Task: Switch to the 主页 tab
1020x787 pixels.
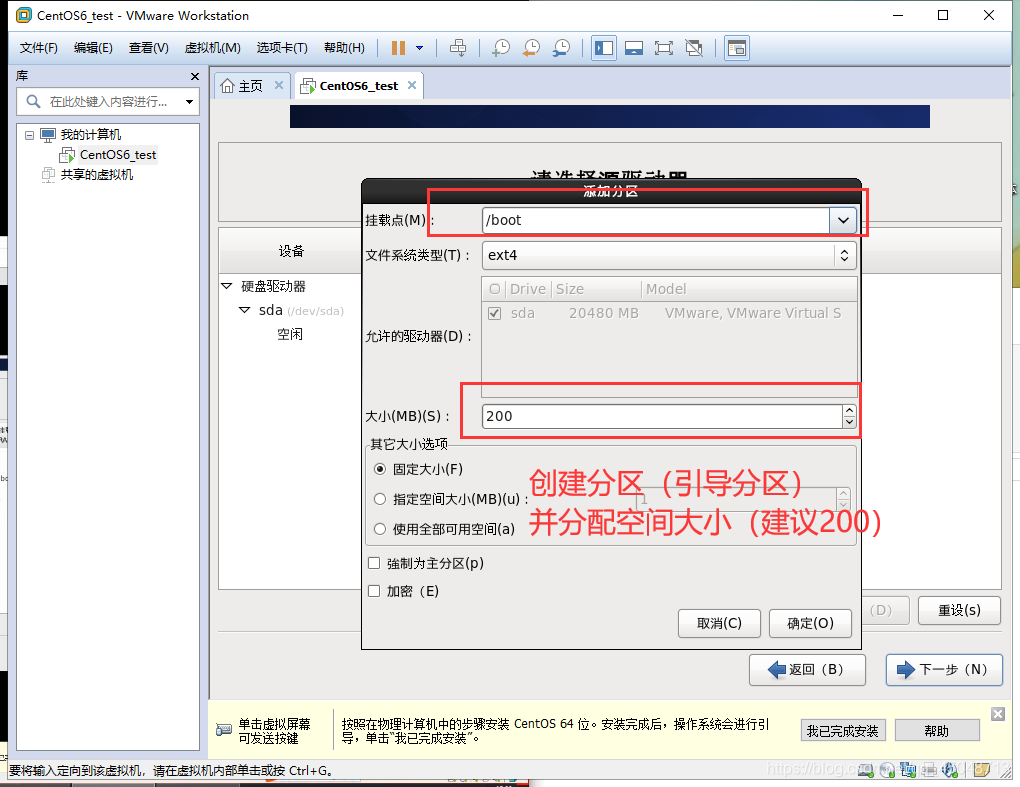Action: [250, 86]
